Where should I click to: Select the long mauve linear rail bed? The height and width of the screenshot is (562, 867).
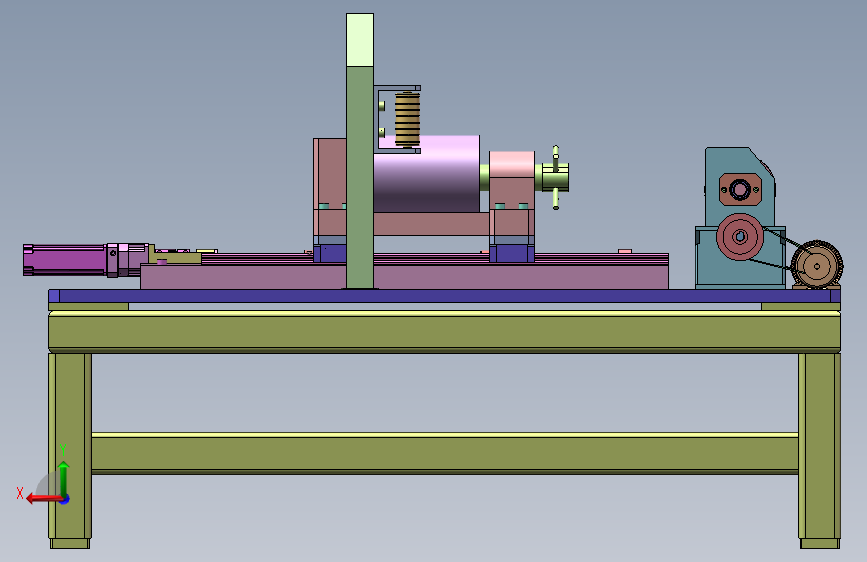404,276
